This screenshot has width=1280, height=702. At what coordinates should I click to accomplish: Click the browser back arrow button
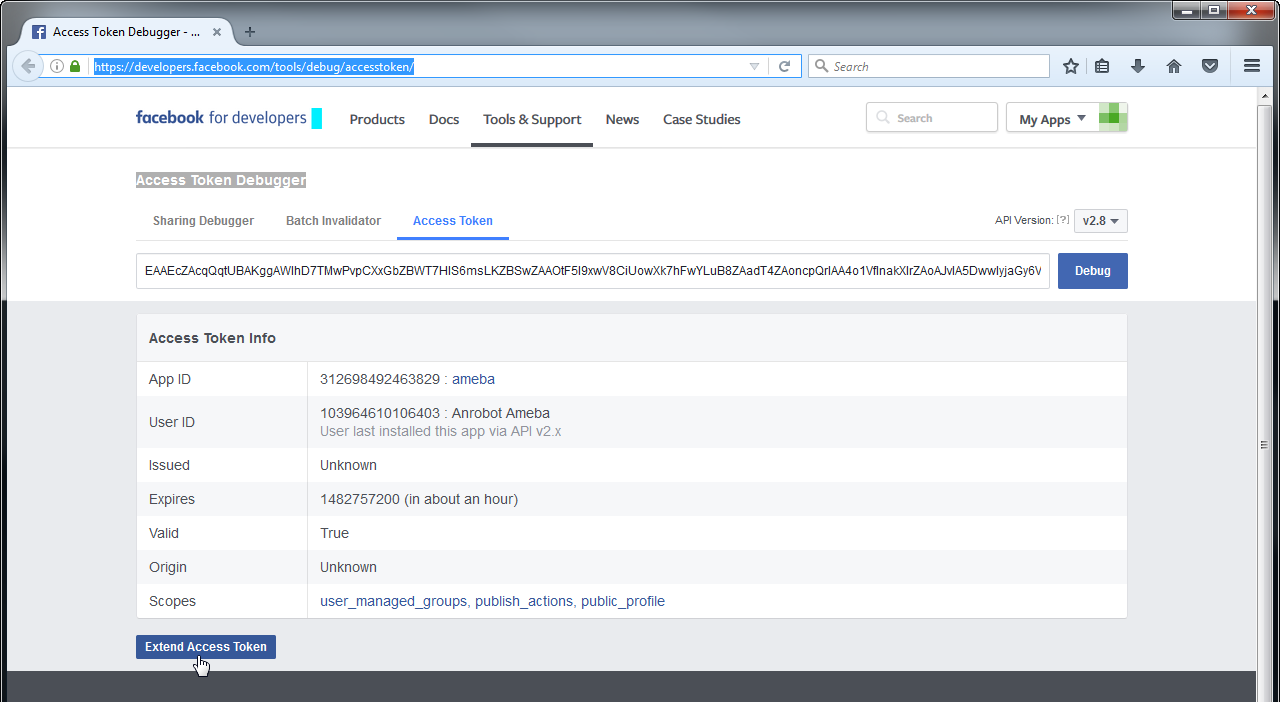(x=28, y=66)
